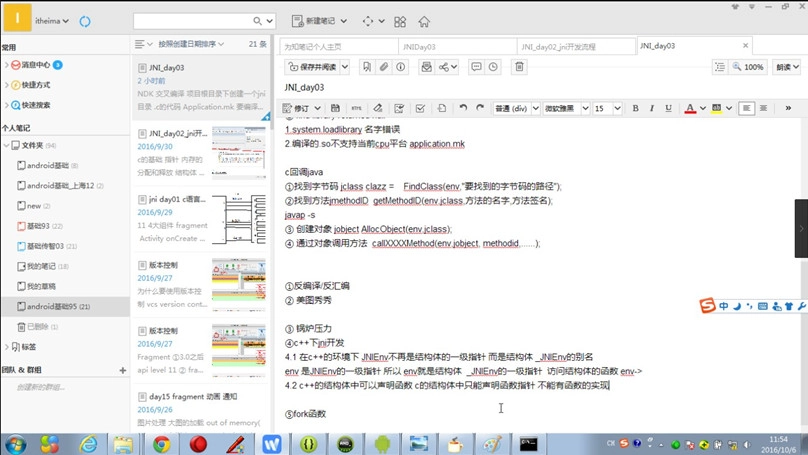
Task: Open the JNI_day02_jni note thumbnail
Action: pos(239,151)
